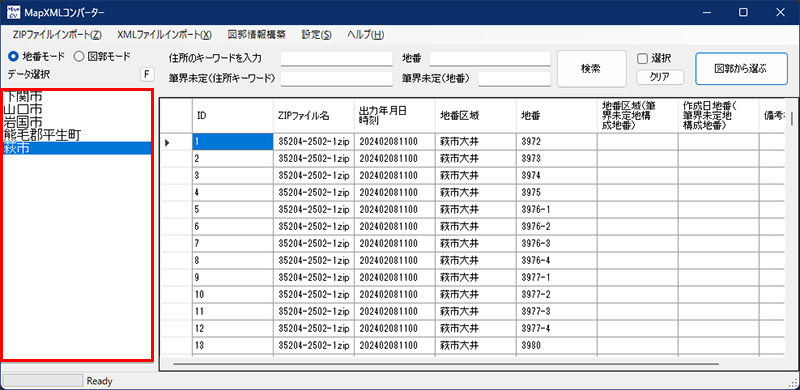The image size is (800, 390).
Task: Click the 筆界未定(地番) input field
Action: tap(514, 79)
